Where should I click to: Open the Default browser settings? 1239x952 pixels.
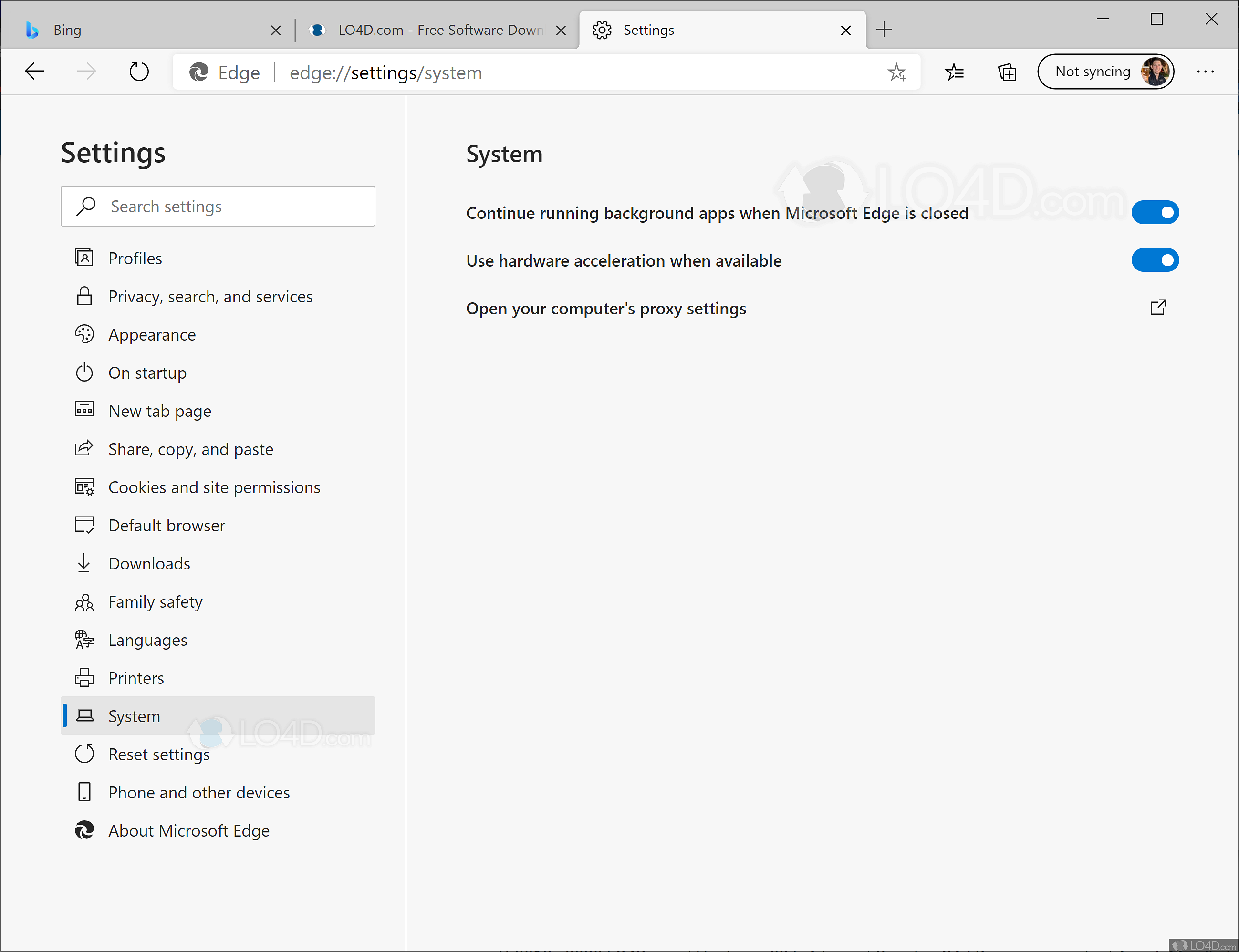click(166, 525)
